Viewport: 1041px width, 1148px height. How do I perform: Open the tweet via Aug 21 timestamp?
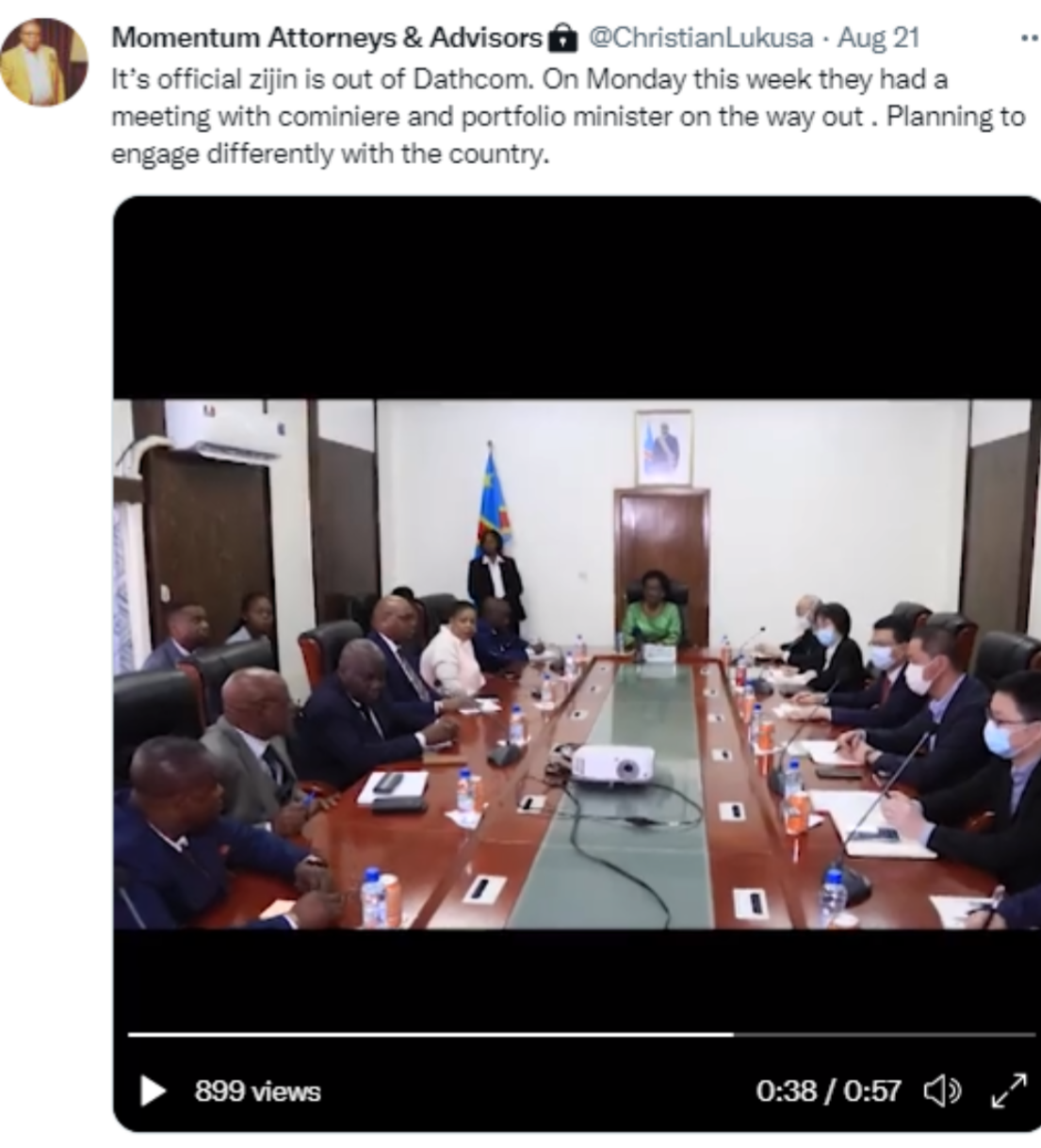tap(878, 38)
